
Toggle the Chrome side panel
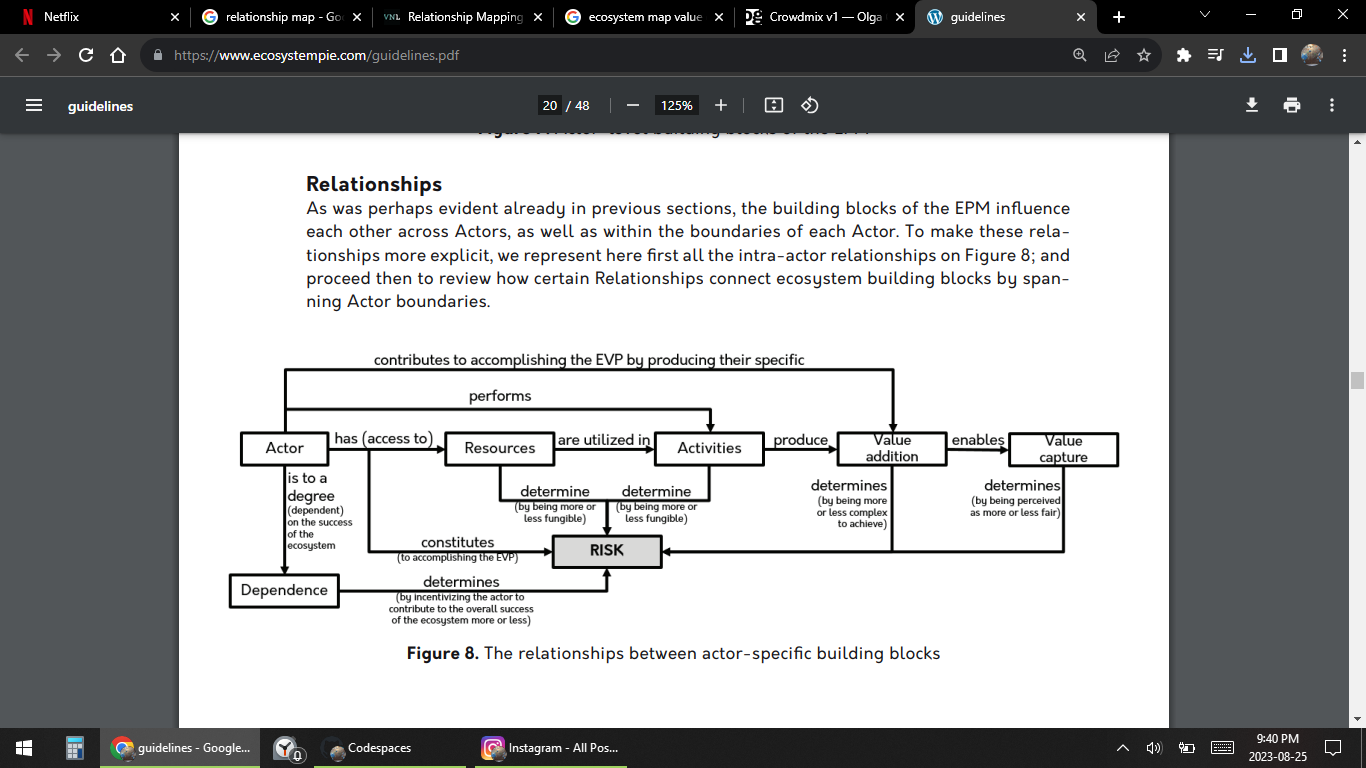(1280, 56)
